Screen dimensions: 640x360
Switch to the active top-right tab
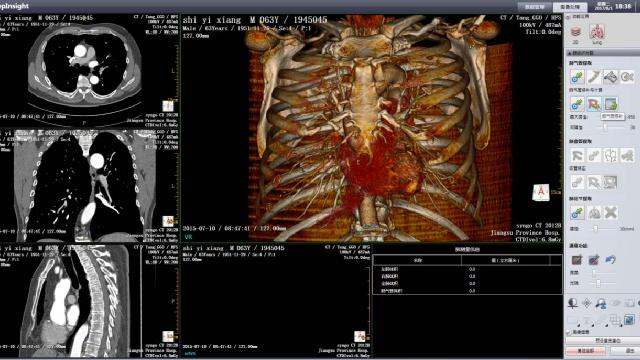click(x=570, y=7)
